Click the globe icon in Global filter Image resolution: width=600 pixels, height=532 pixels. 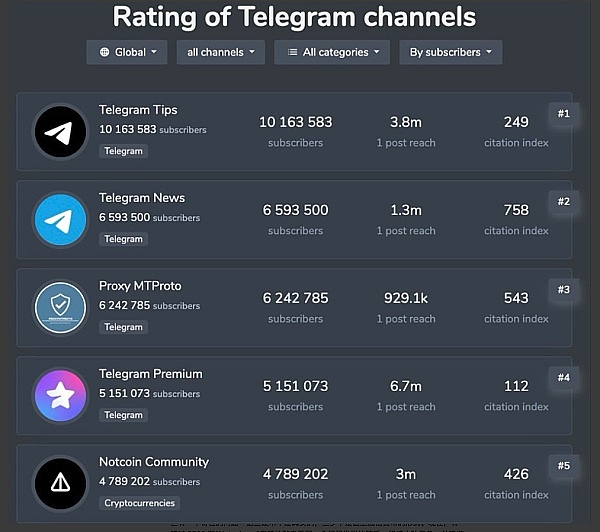click(x=105, y=52)
